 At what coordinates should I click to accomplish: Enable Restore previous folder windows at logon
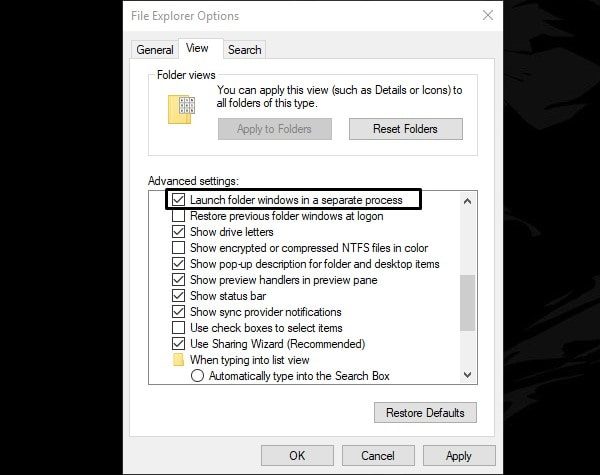coord(179,216)
